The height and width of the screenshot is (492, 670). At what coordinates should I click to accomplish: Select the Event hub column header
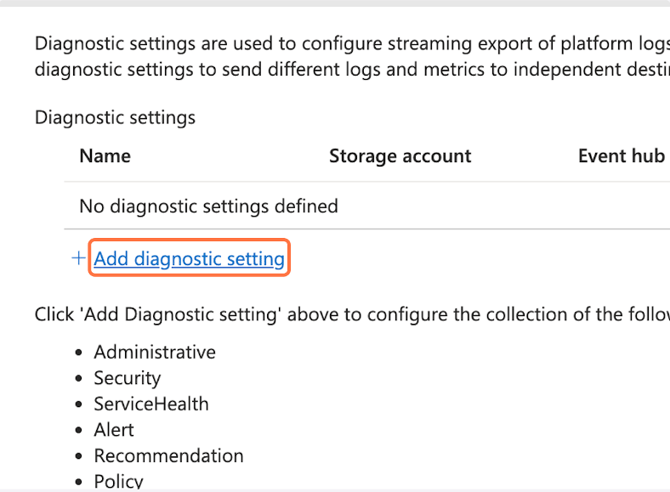620,156
